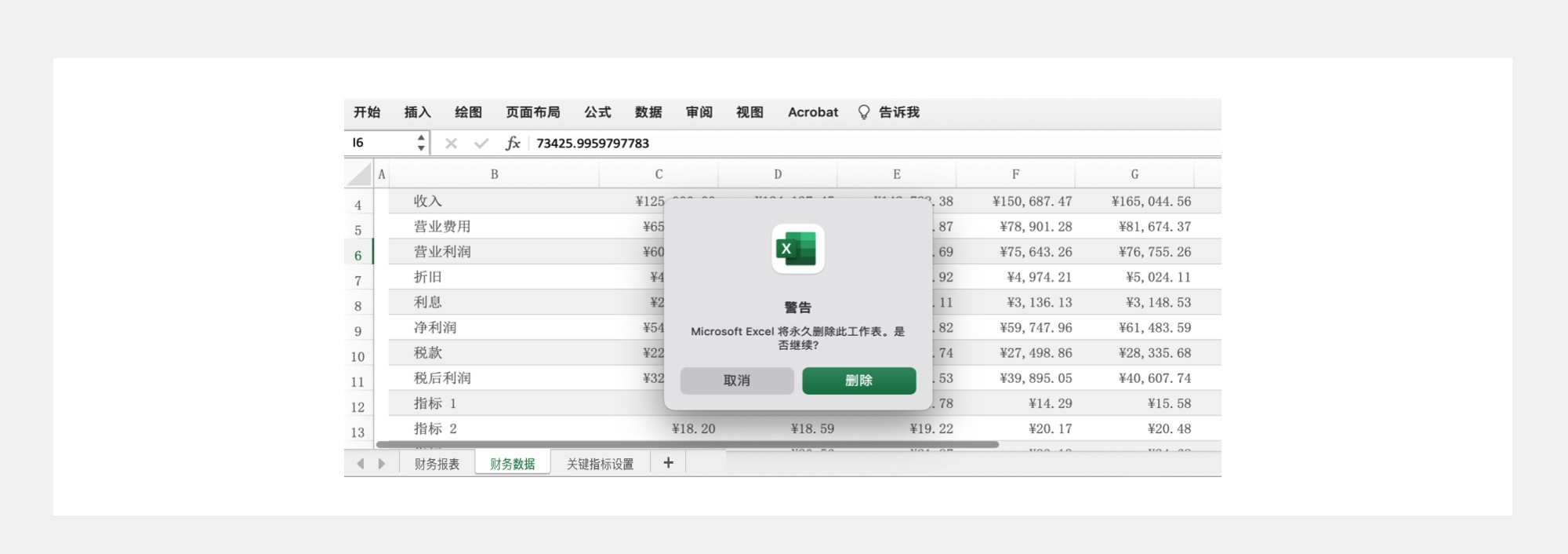This screenshot has width=1568, height=554.
Task: Click the formula bar value 73425.9959797783
Action: pyautogui.click(x=593, y=143)
